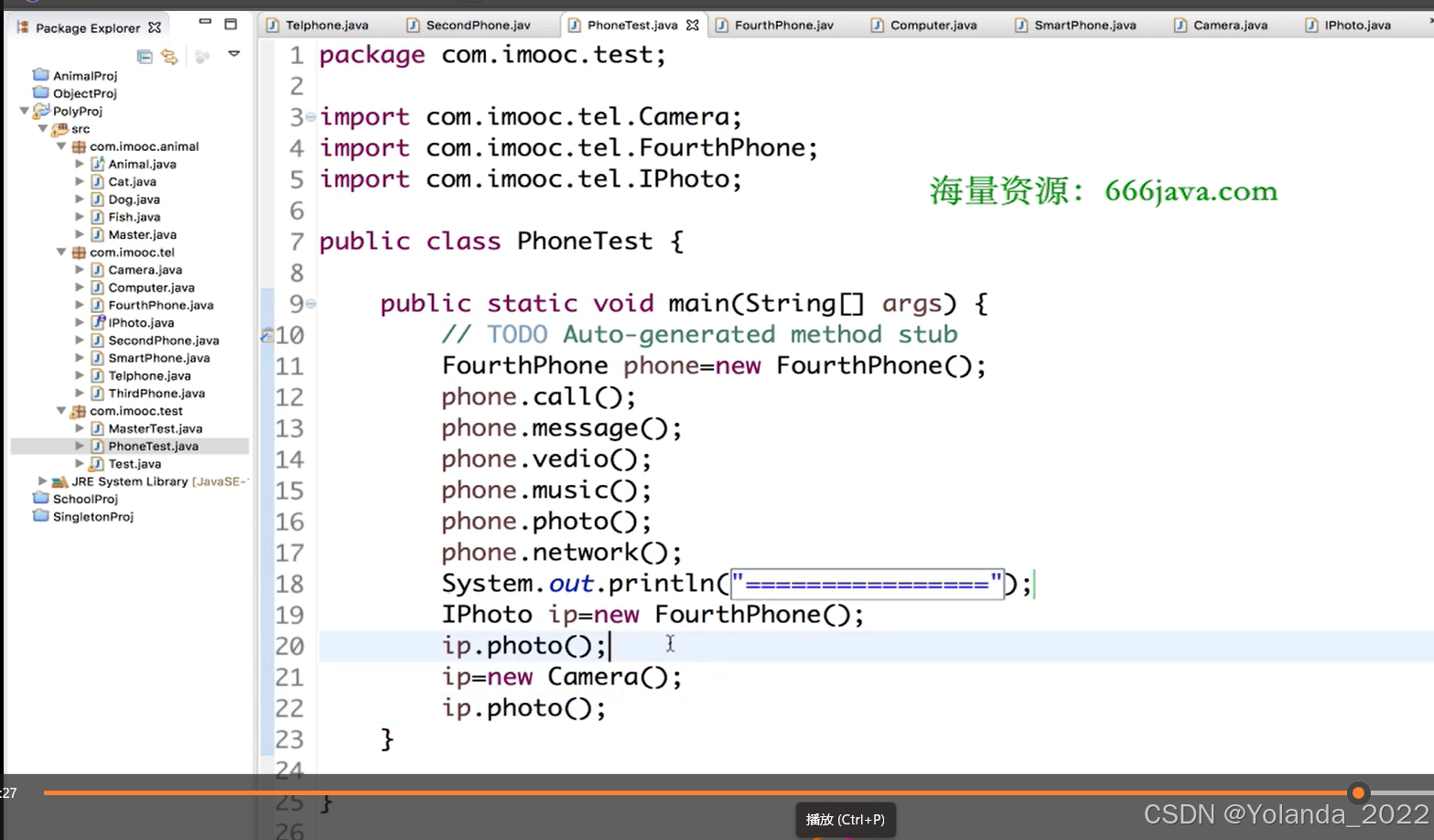
Task: Click the Java file icon on Telphone.java tab
Action: click(273, 25)
